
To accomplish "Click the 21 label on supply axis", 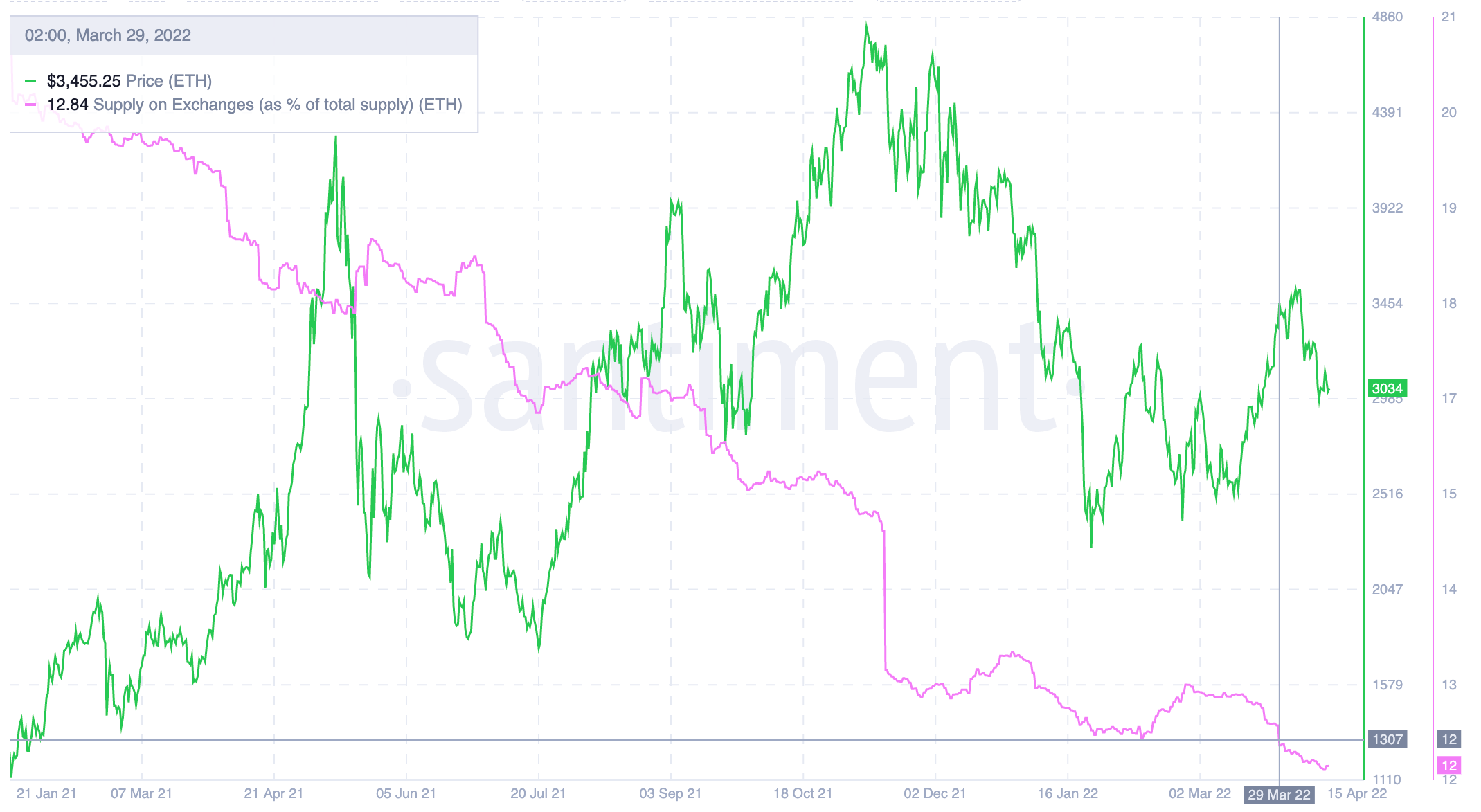I will click(x=1448, y=17).
